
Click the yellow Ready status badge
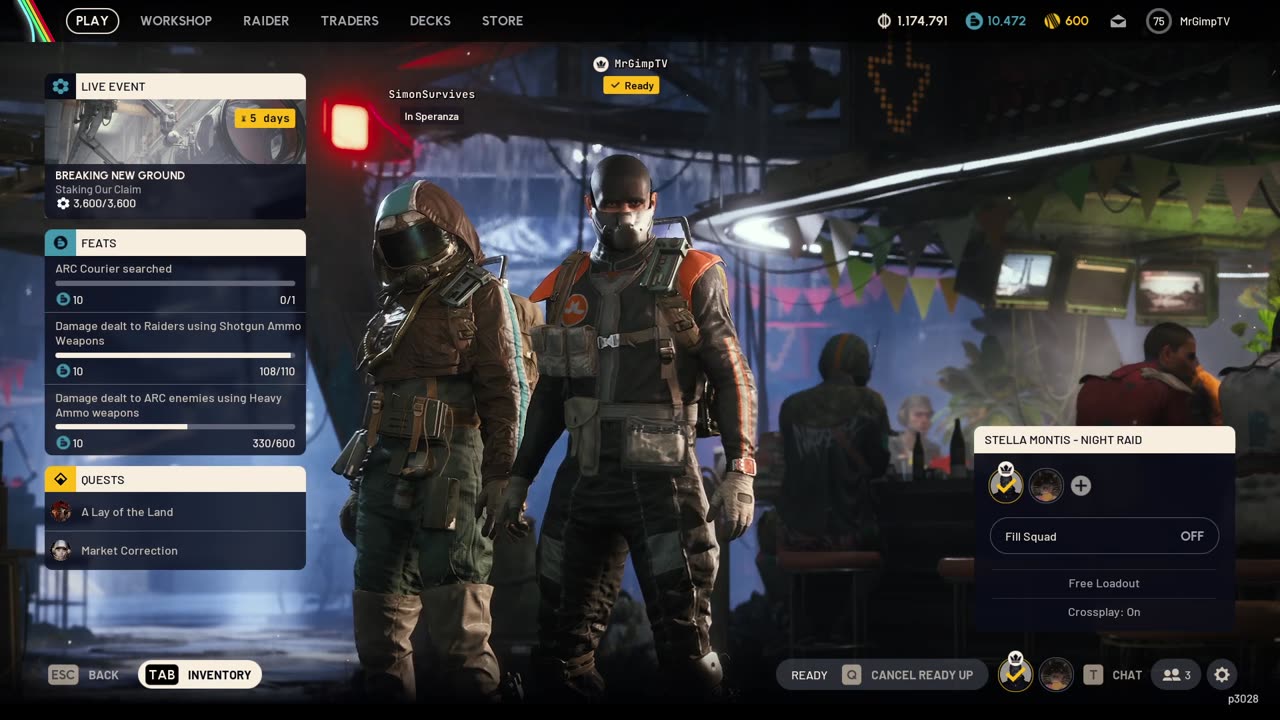[631, 86]
